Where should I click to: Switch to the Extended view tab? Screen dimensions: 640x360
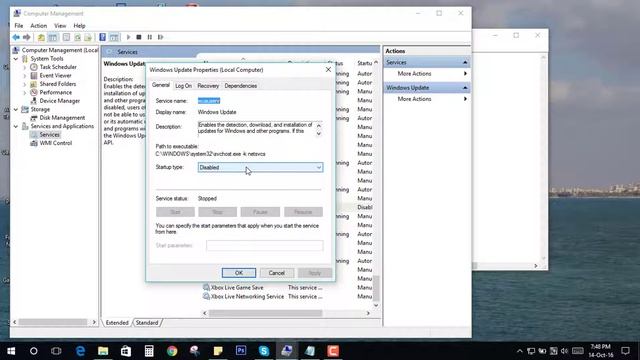pyautogui.click(x=117, y=322)
